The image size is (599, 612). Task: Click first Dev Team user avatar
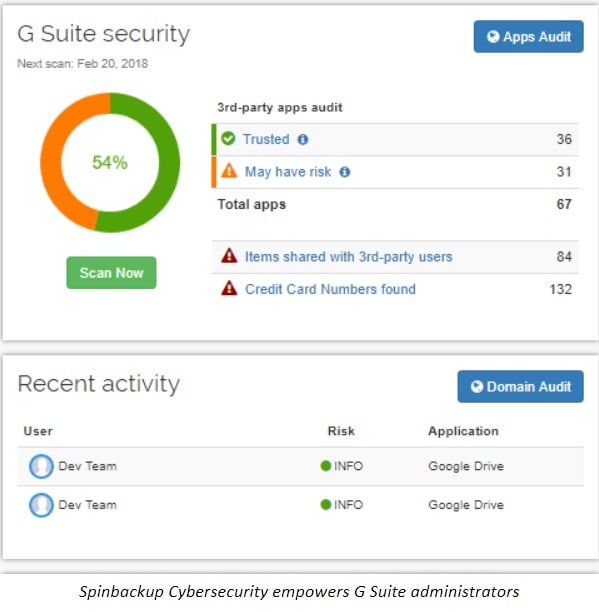[x=41, y=466]
